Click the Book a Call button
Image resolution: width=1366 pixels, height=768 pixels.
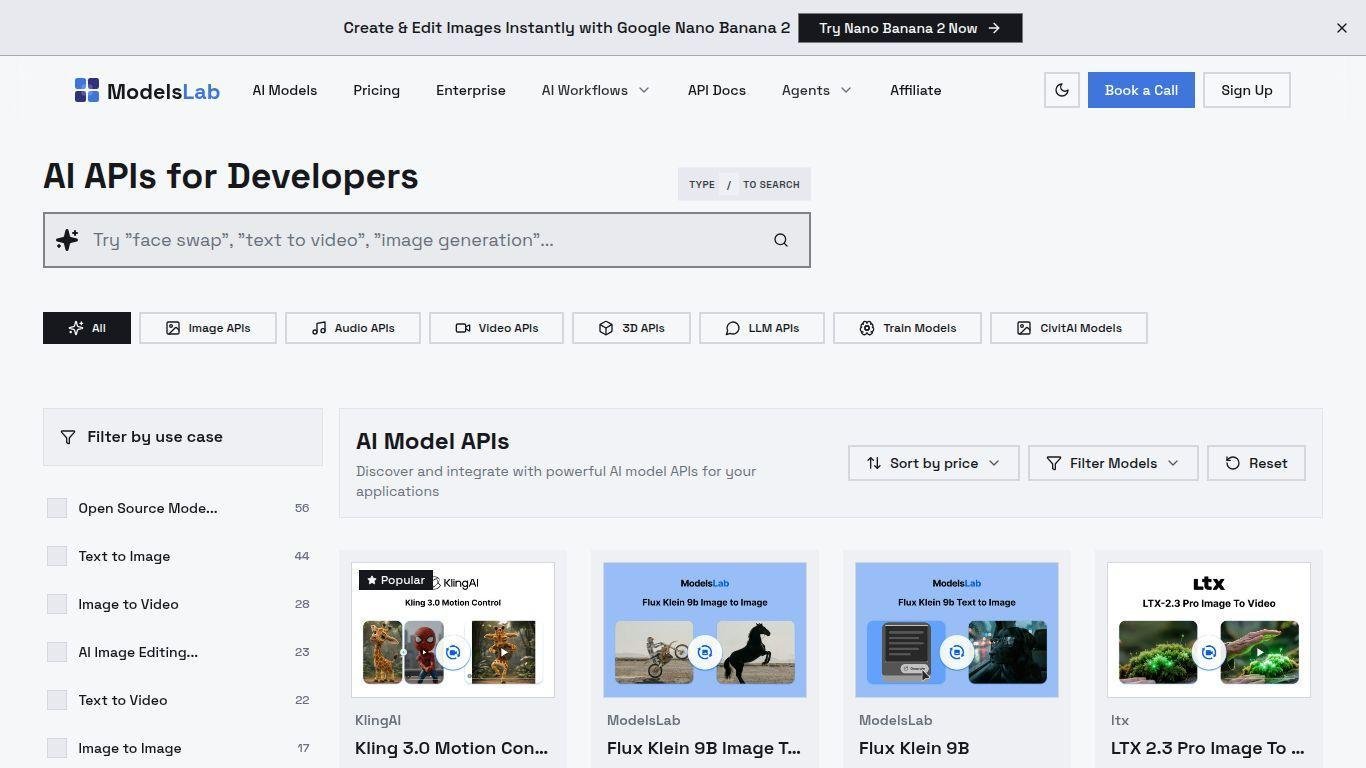pos(1140,90)
